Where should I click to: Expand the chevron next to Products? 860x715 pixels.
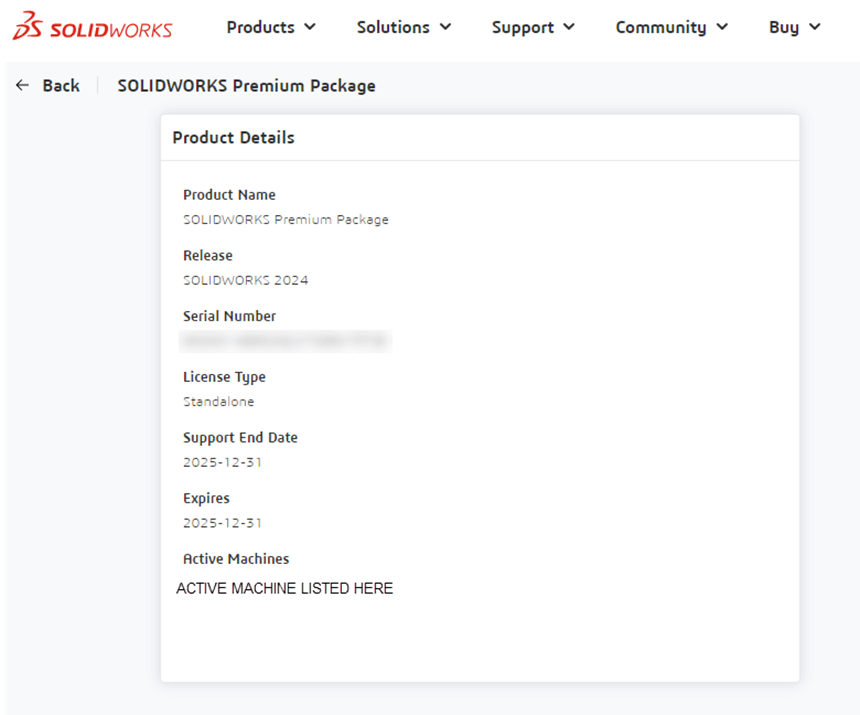pyautogui.click(x=309, y=27)
